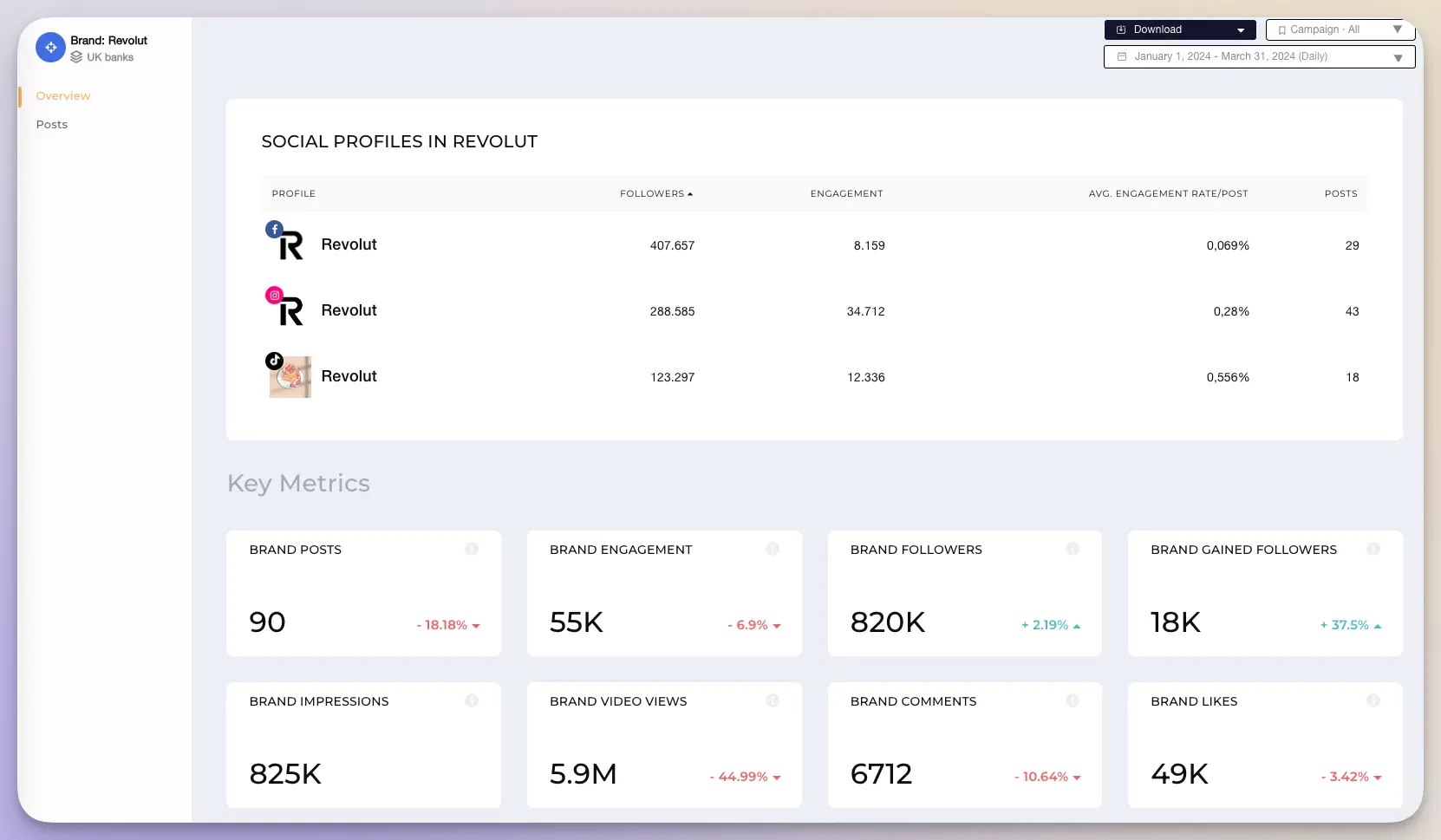Click the -18.18% change on Brand Posts

tap(448, 625)
